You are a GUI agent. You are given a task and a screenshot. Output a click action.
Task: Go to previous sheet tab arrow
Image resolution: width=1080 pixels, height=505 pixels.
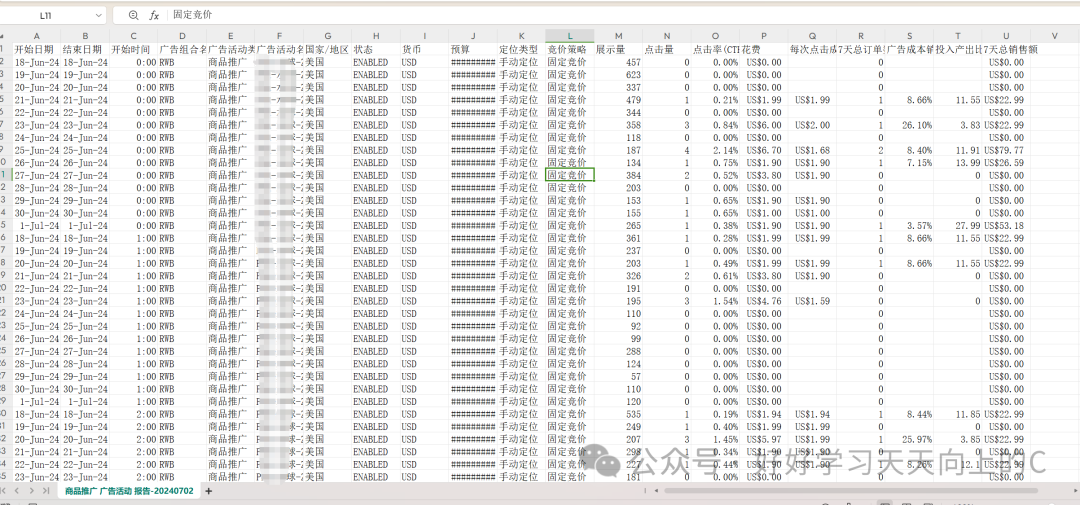coord(18,491)
